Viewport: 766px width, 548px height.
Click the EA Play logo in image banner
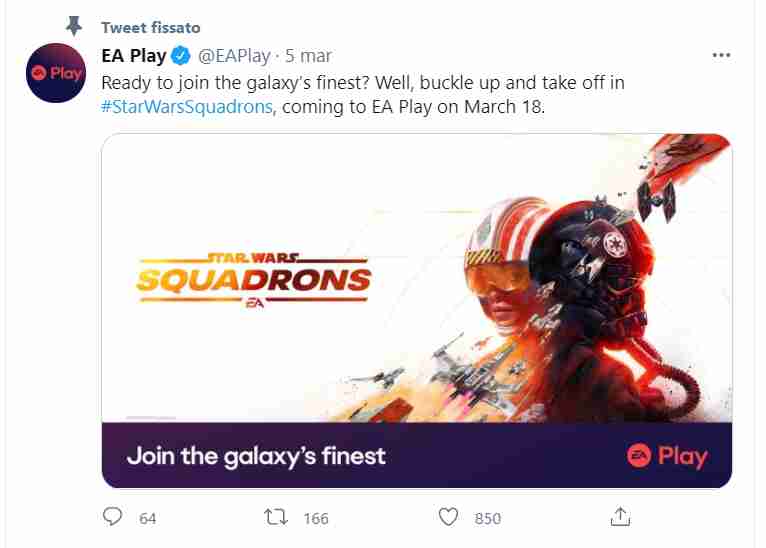point(667,457)
